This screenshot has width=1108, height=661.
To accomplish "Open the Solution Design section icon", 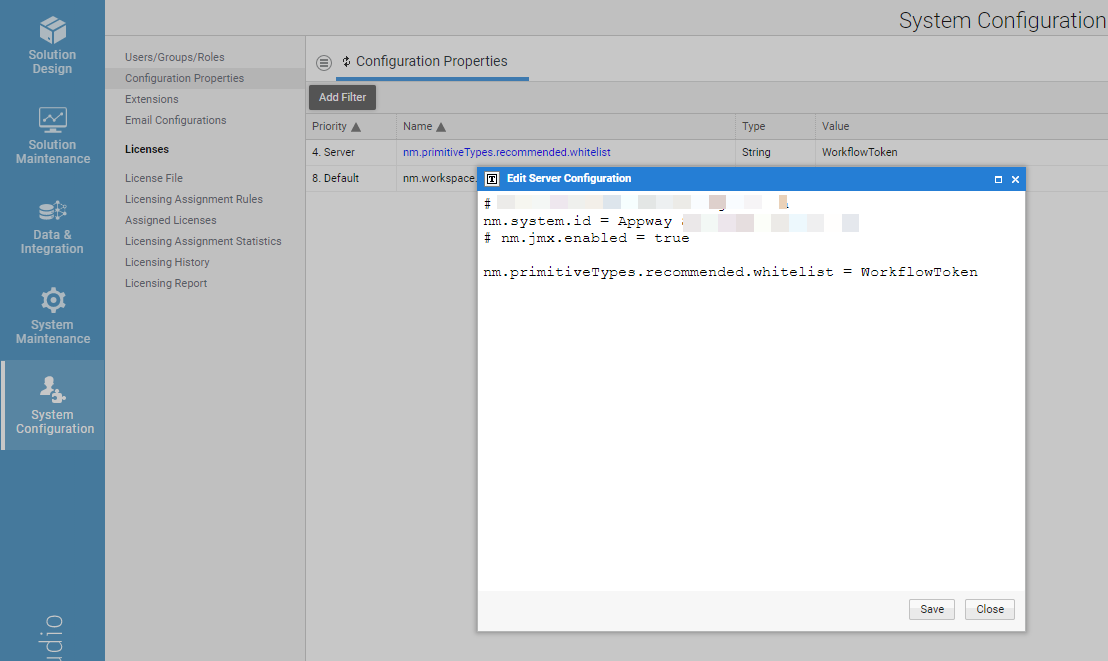I will pyautogui.click(x=52, y=30).
